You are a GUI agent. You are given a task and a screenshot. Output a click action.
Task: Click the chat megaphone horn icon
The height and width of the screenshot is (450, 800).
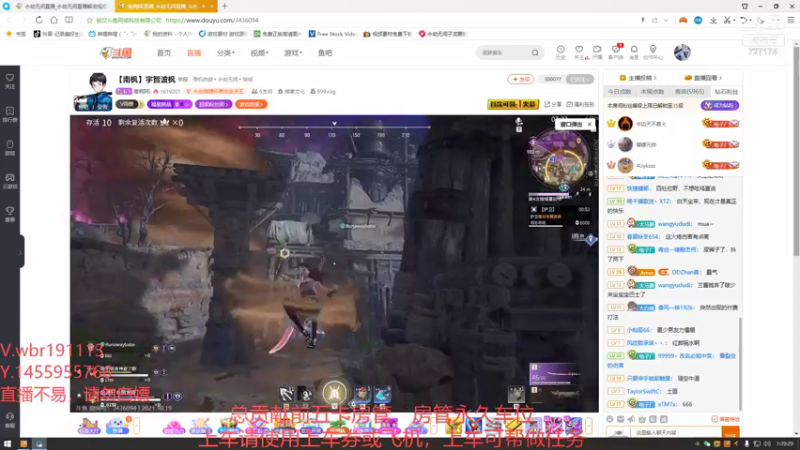coord(631,419)
